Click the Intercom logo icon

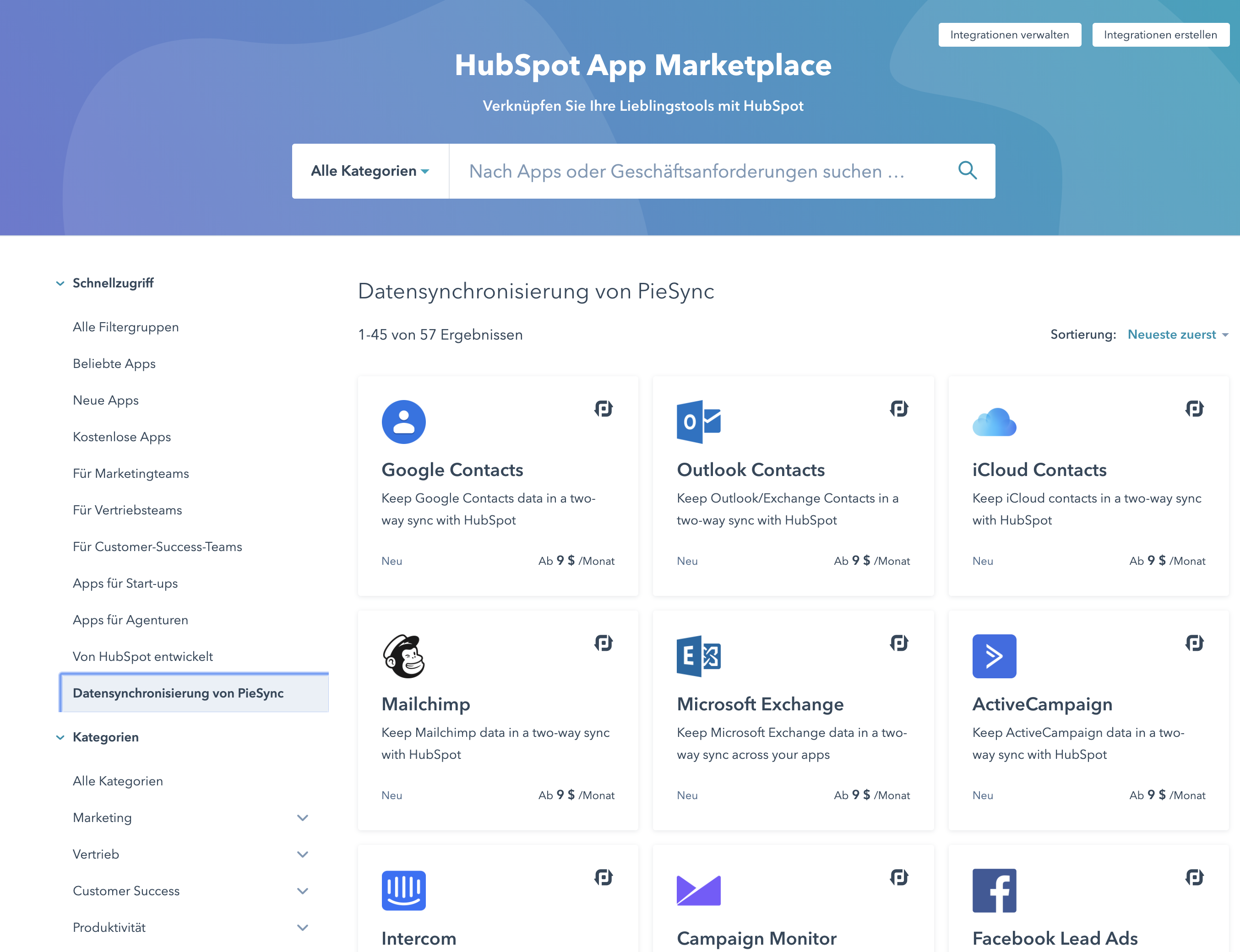(404, 891)
